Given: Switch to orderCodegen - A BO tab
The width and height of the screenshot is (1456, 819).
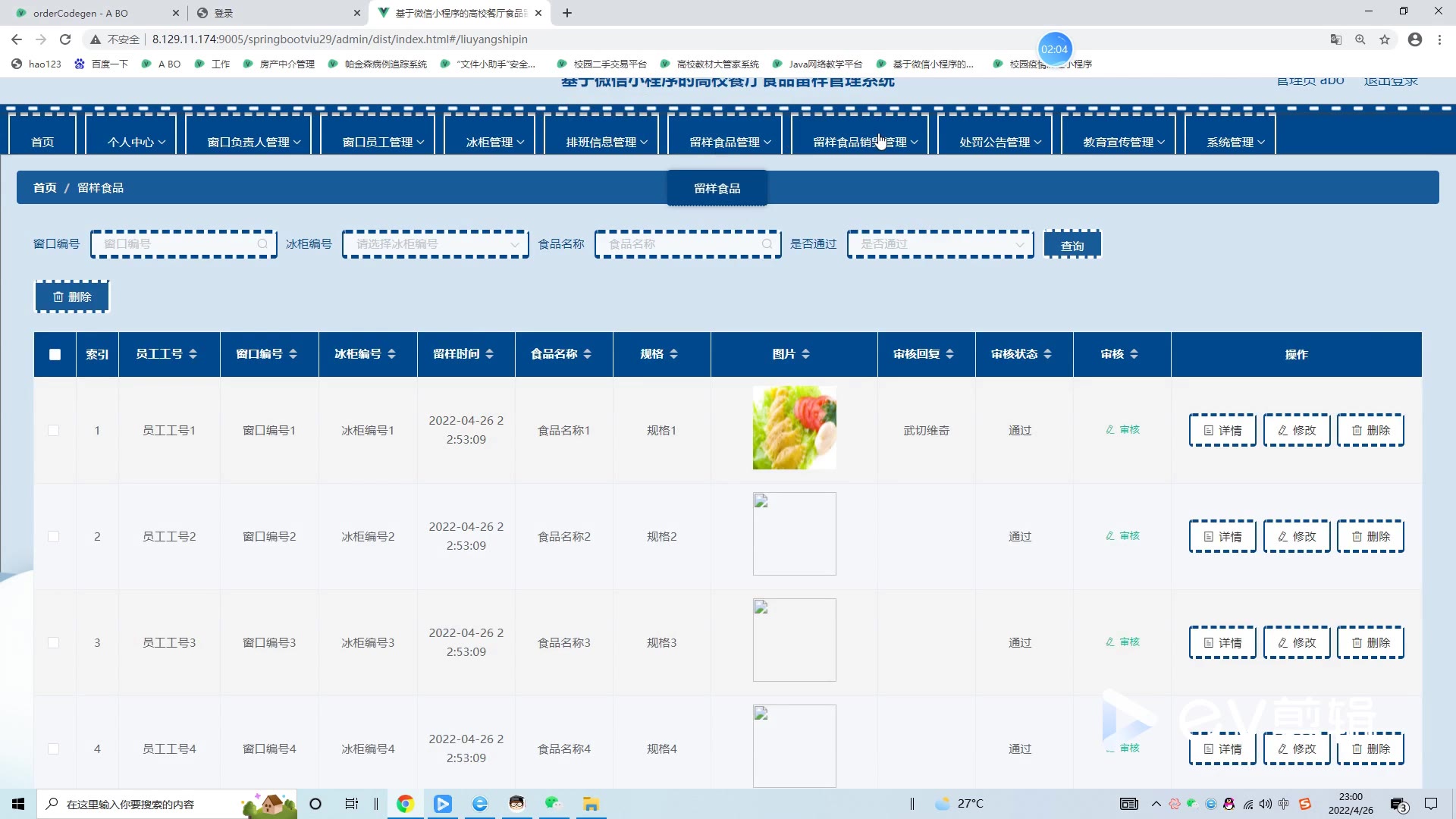Looking at the screenshot, I should (x=89, y=13).
